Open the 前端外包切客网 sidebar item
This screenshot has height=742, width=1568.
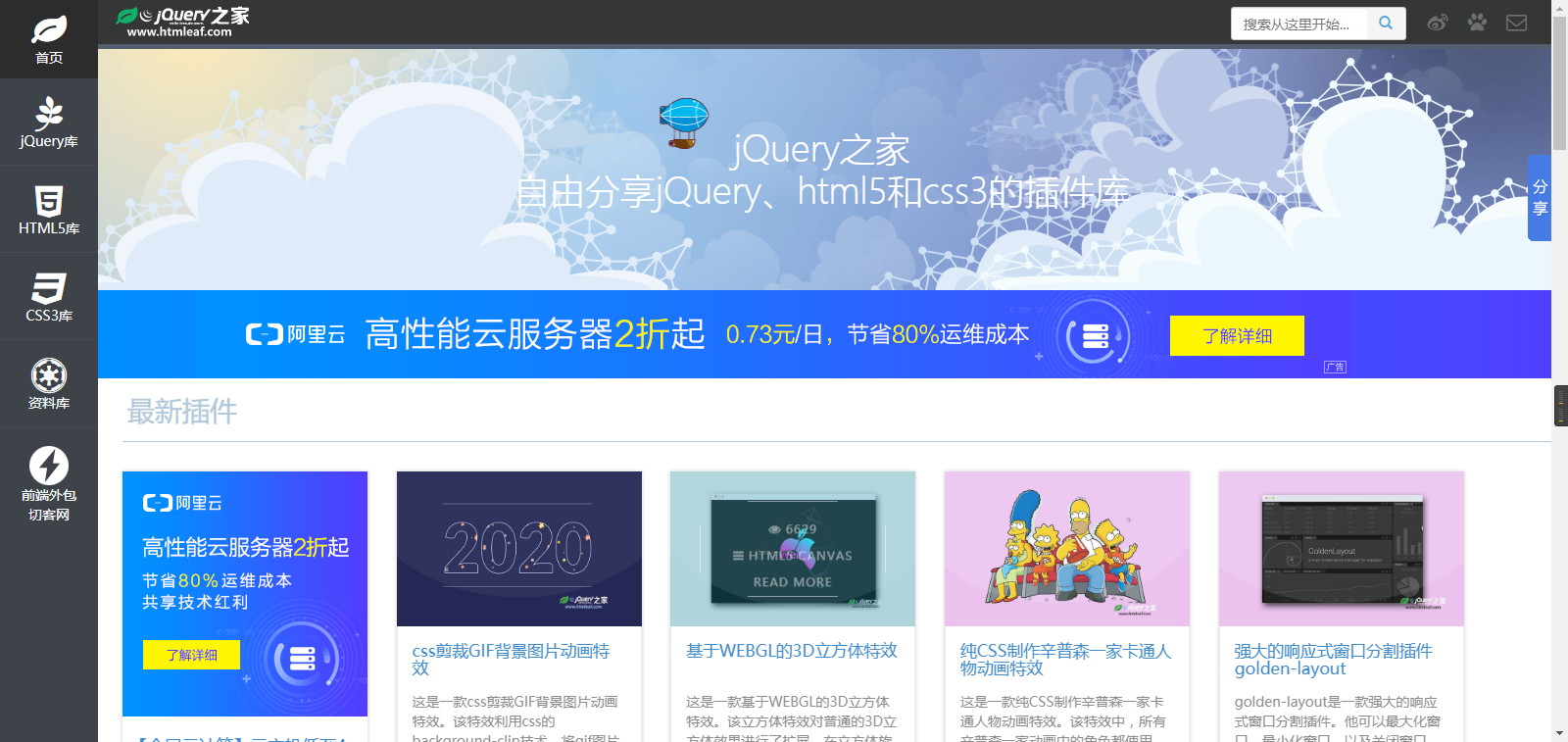pyautogui.click(x=49, y=483)
